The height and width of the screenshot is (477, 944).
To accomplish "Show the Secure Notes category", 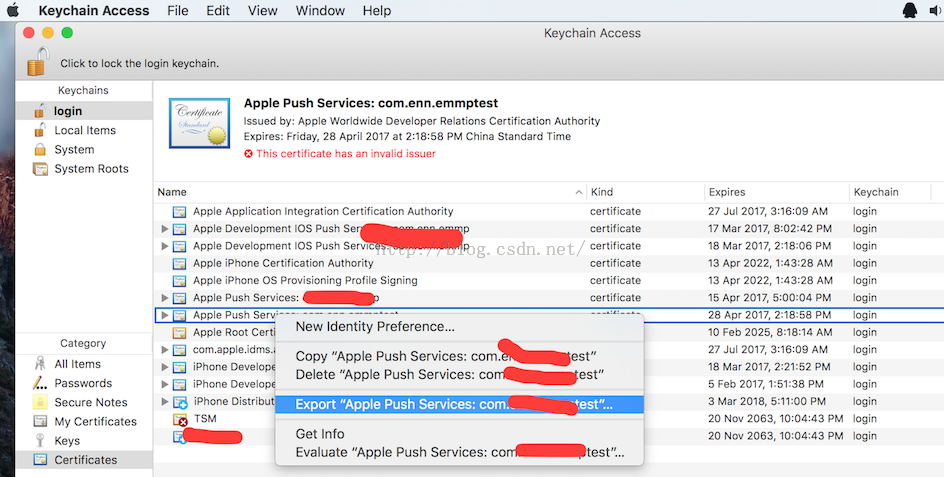I will coord(90,402).
